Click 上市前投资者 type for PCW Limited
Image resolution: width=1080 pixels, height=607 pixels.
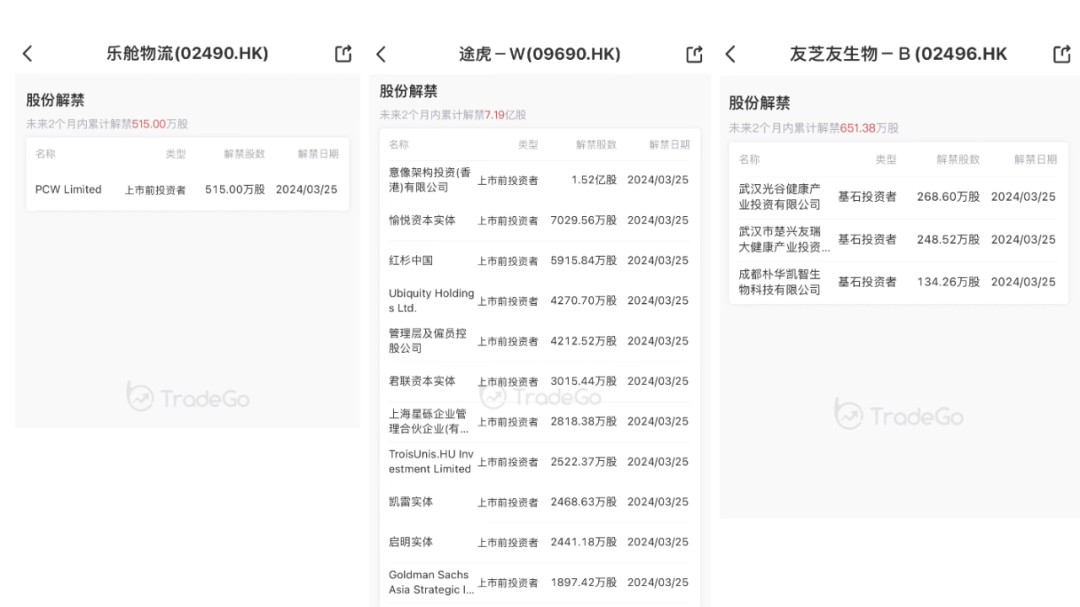click(155, 190)
